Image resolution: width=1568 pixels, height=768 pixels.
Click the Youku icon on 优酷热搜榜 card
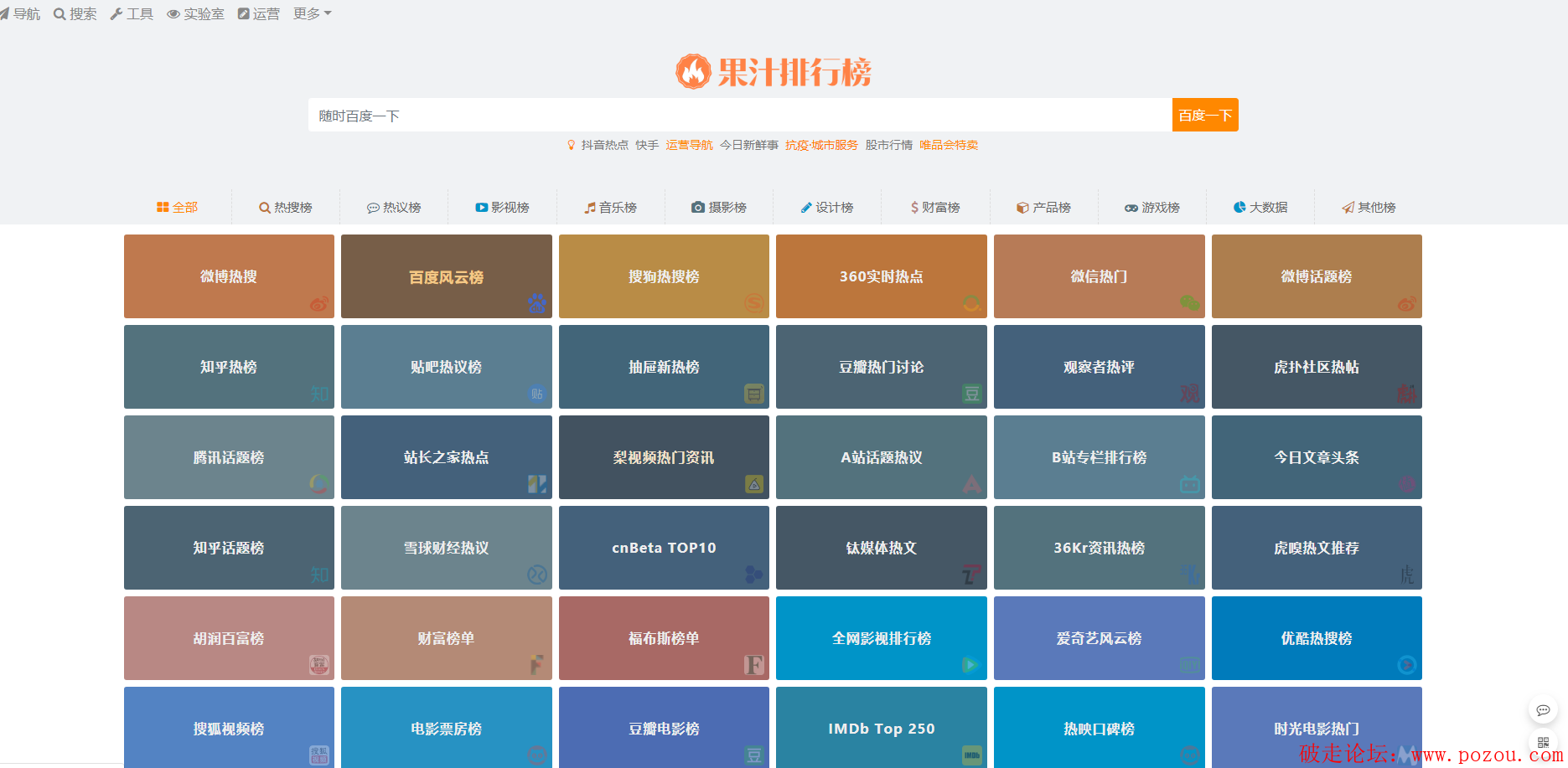click(1407, 665)
